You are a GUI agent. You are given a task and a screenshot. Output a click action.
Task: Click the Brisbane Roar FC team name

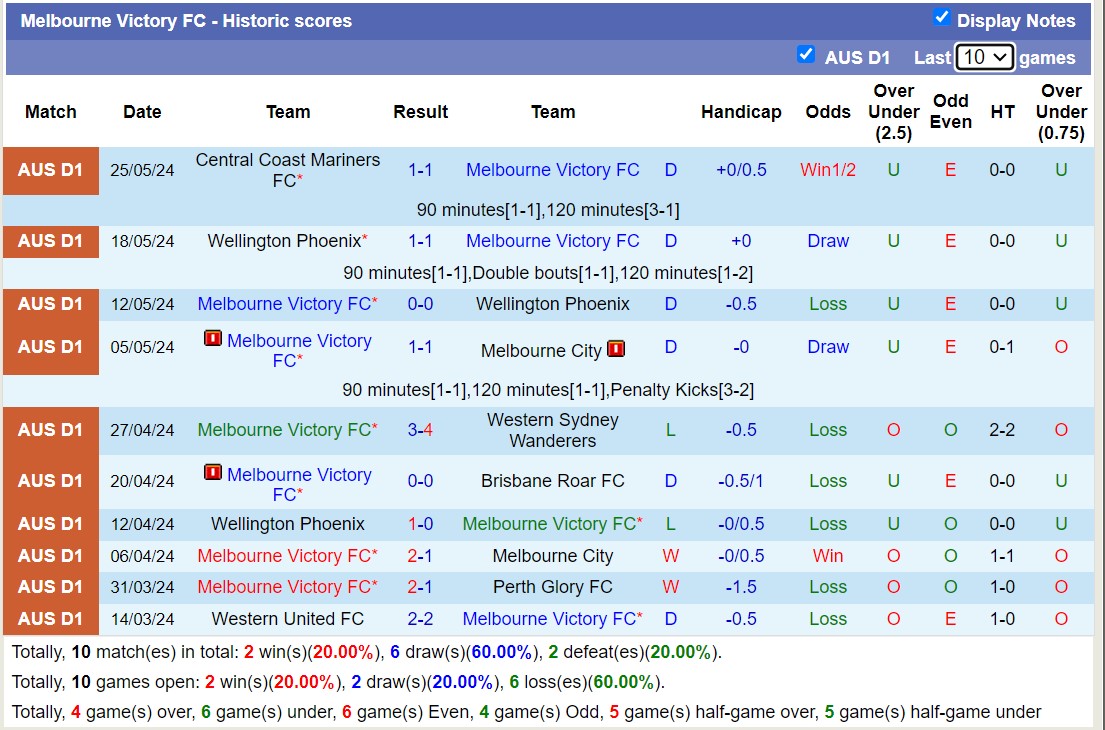(x=552, y=481)
